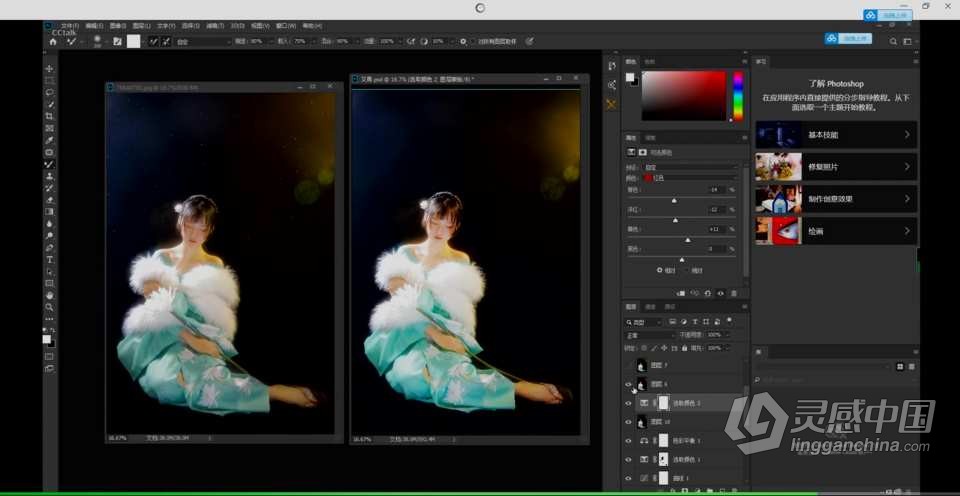Open the 图像 menu
This screenshot has height=496, width=960.
118,26
